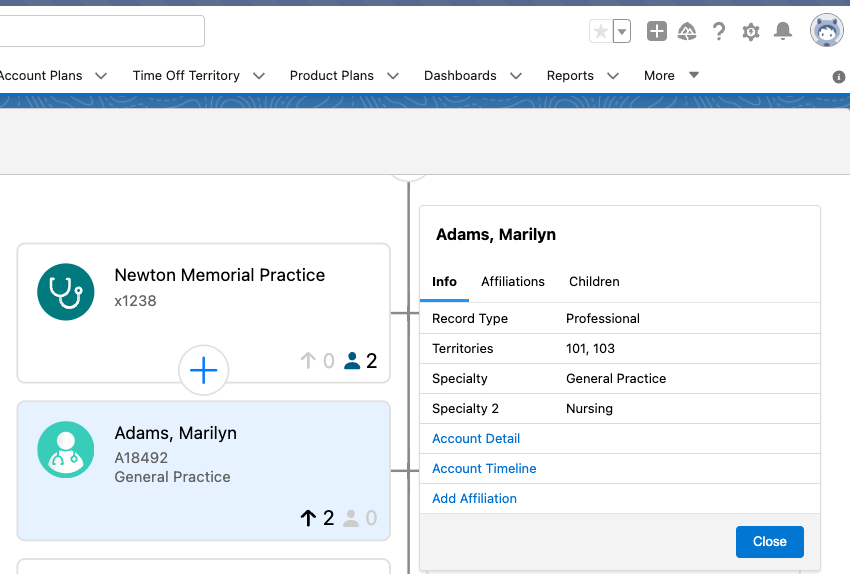The width and height of the screenshot is (850, 574).
Task: Open the user profile avatar
Action: (826, 31)
